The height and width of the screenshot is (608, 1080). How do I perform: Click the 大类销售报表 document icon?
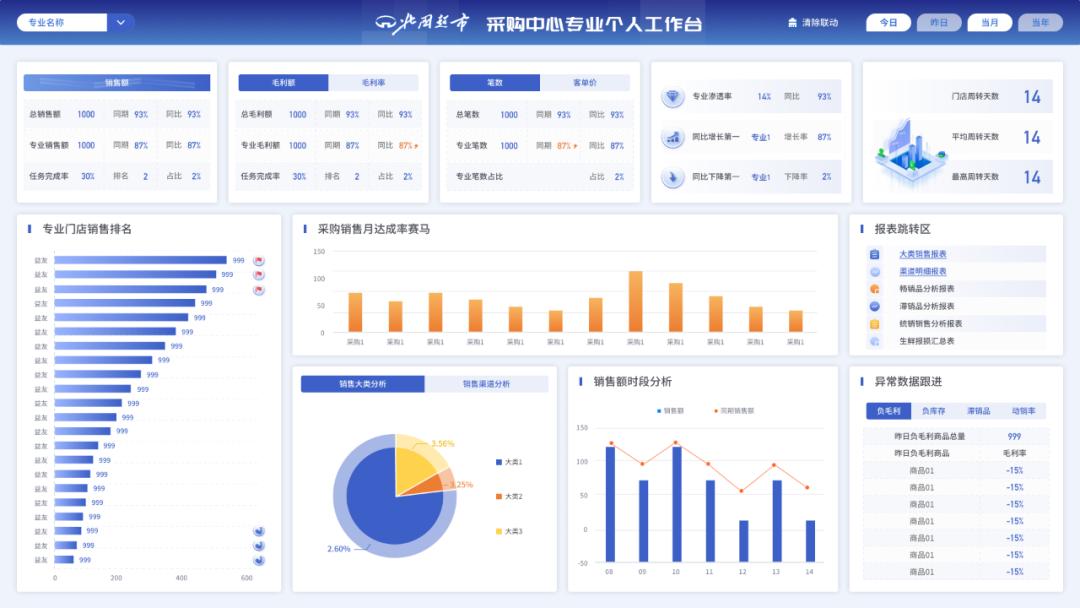(873, 254)
